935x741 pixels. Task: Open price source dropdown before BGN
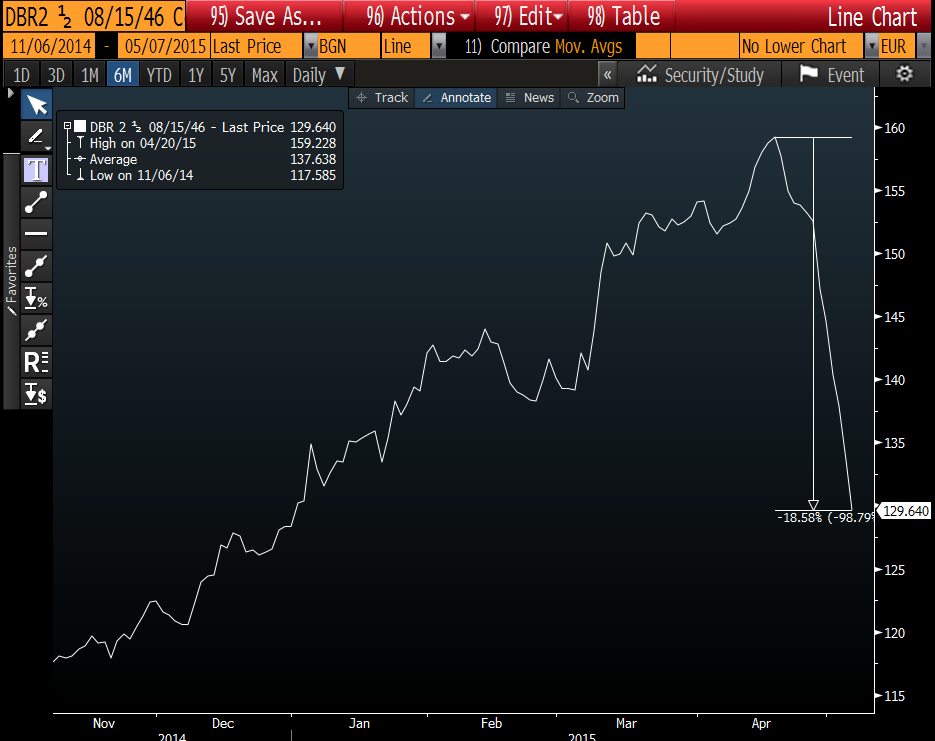click(310, 46)
